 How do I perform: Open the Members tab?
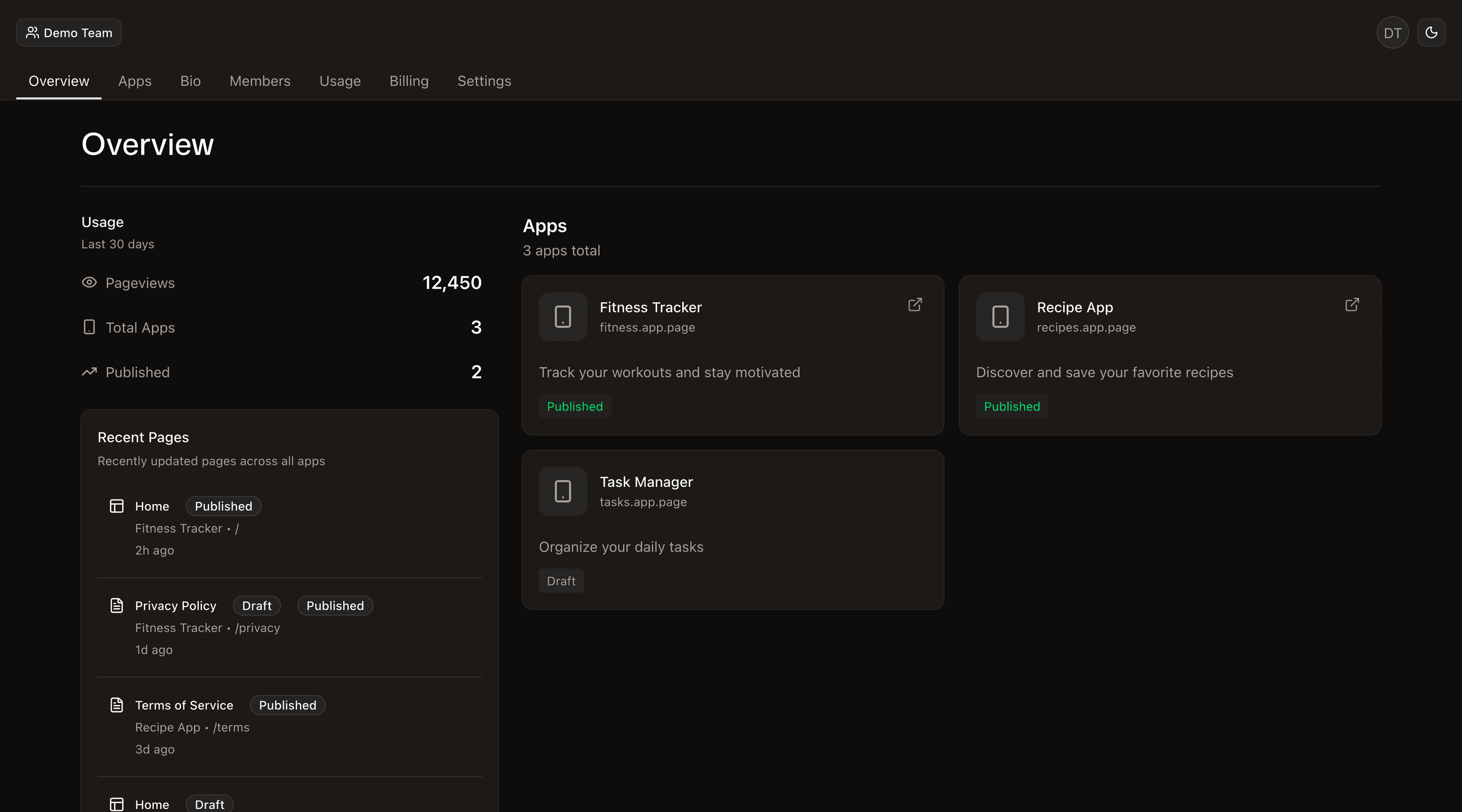click(x=260, y=81)
